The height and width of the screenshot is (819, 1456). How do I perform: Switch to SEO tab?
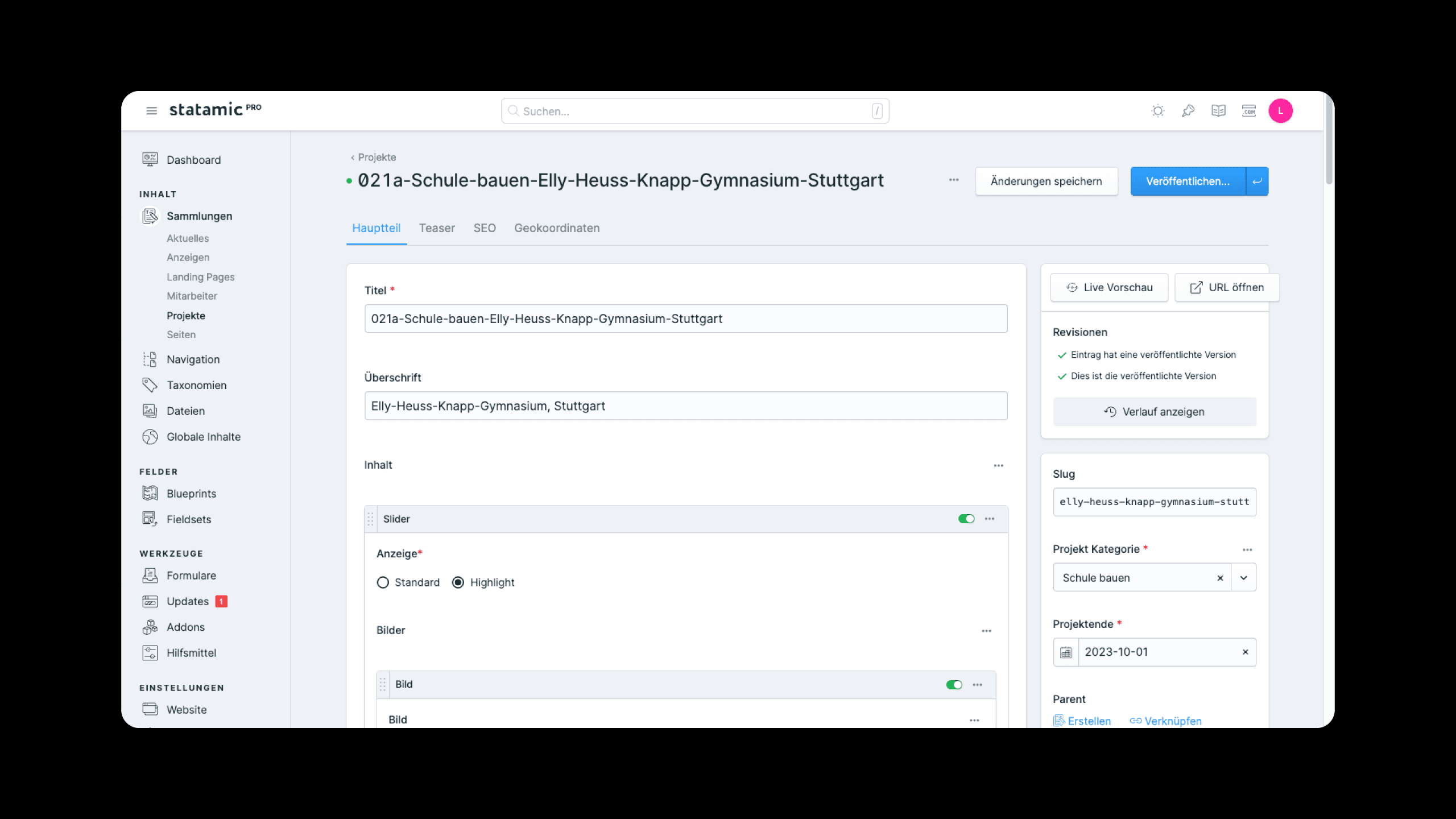[x=485, y=228]
